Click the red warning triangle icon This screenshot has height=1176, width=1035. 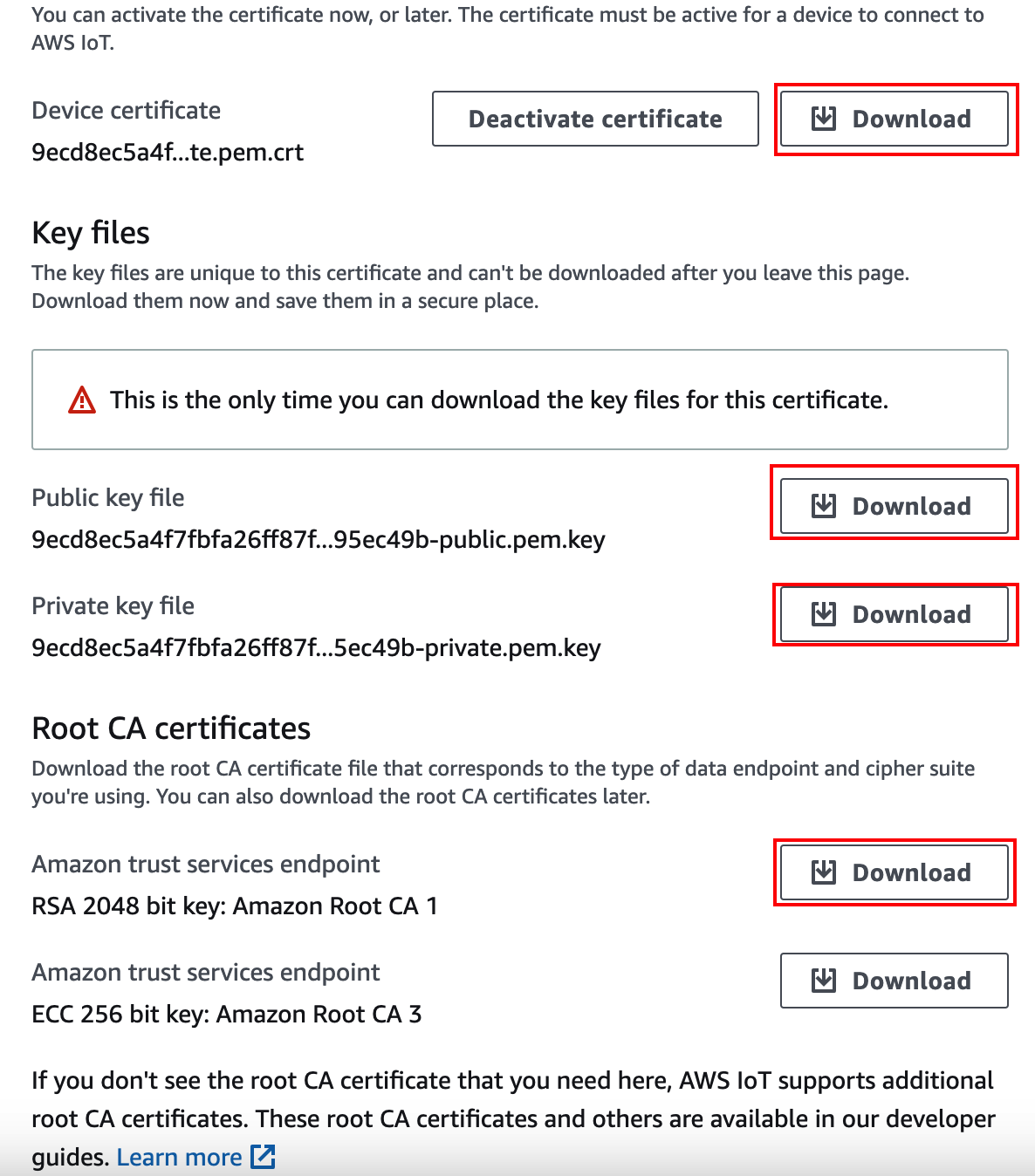(x=81, y=400)
